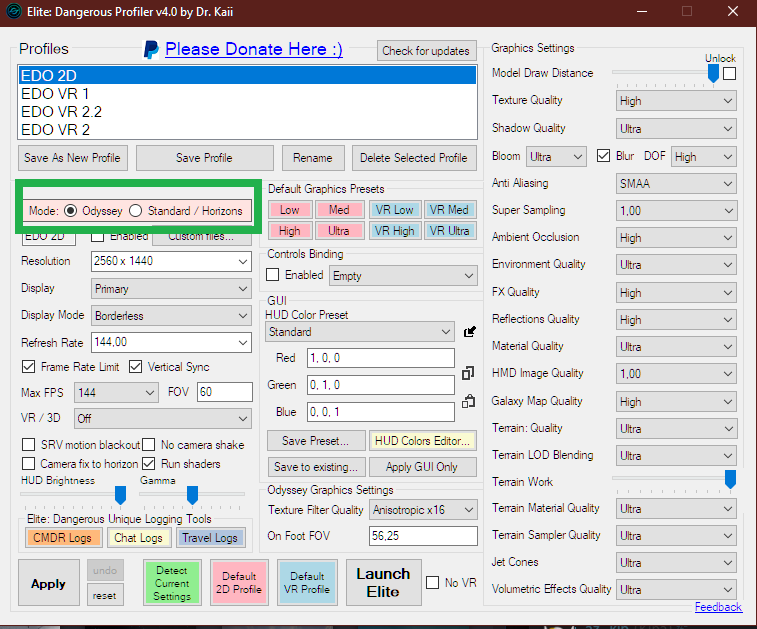The height and width of the screenshot is (629, 757).
Task: Open the Display Primary dropdown
Action: 171,289
